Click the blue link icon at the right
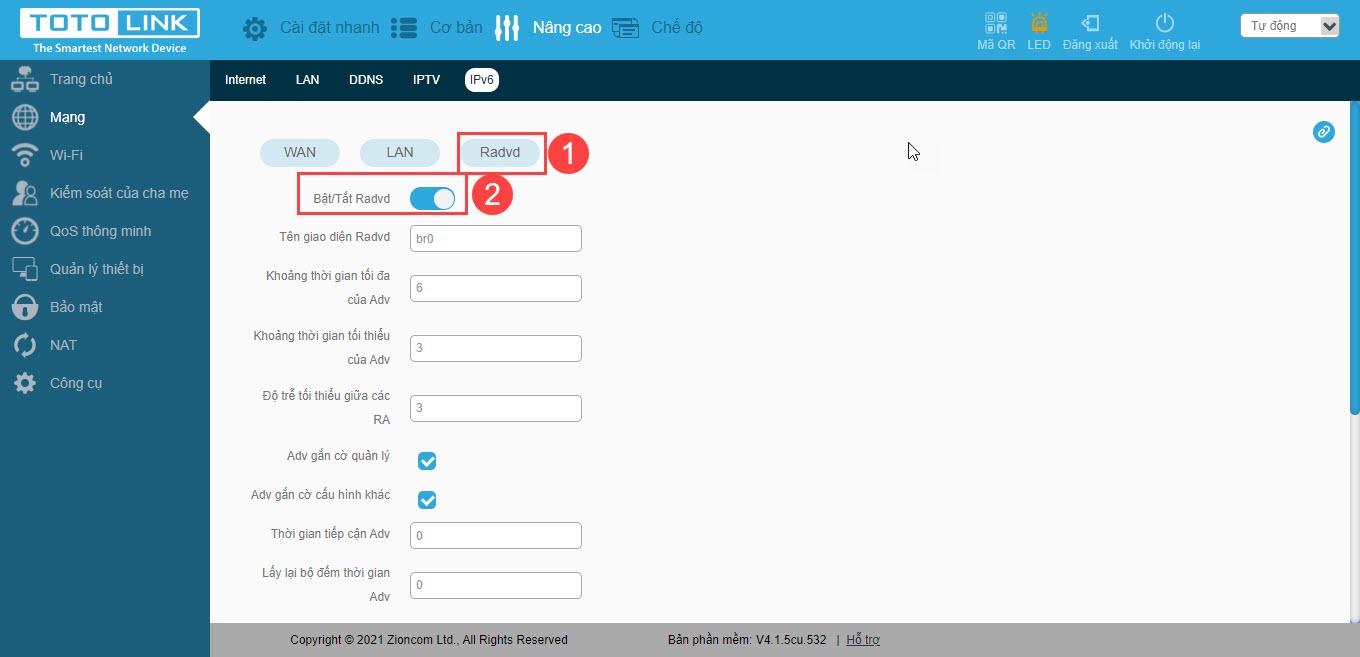This screenshot has width=1360, height=657. (1323, 131)
